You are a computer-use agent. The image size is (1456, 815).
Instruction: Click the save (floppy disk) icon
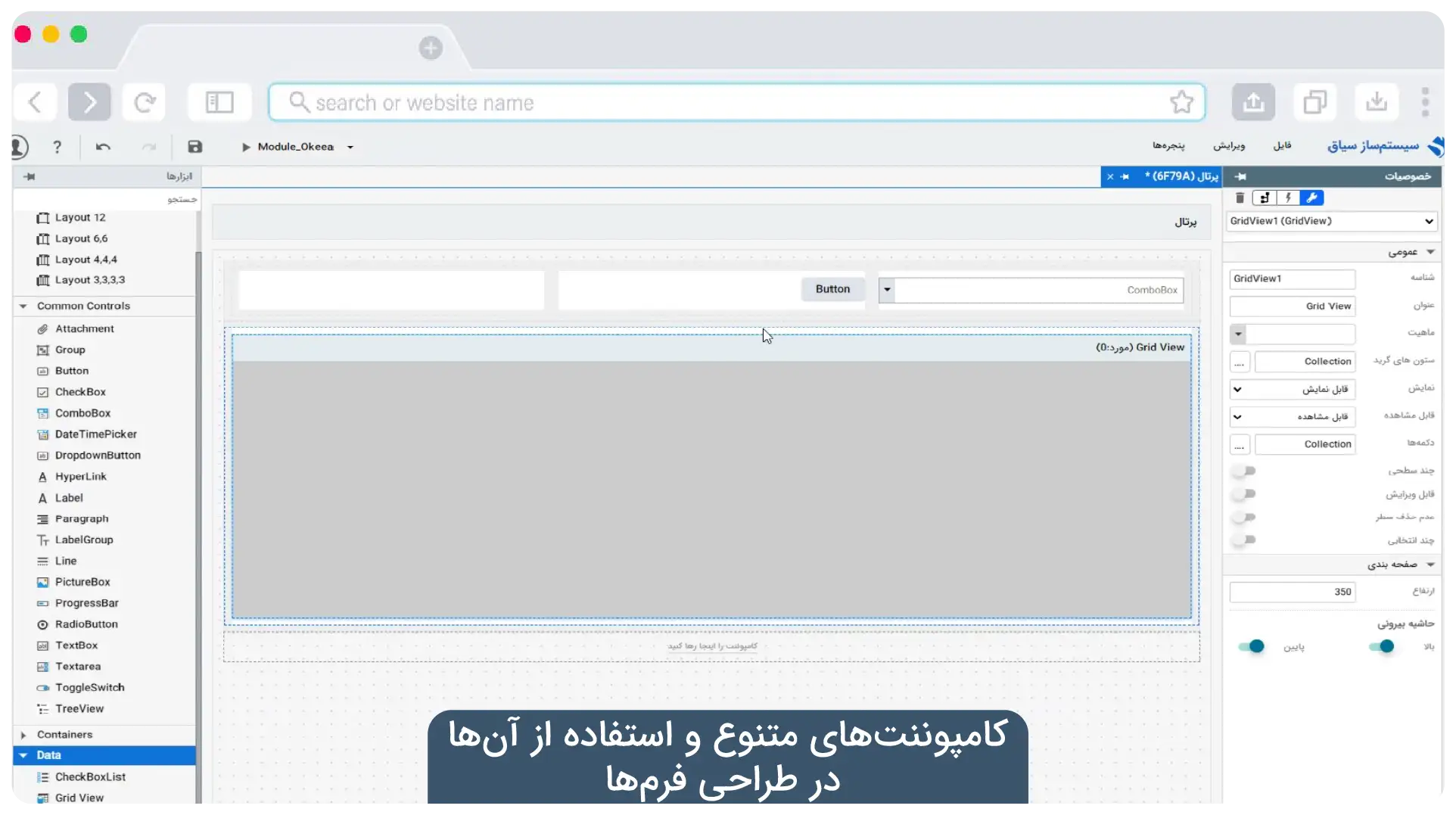(x=194, y=147)
